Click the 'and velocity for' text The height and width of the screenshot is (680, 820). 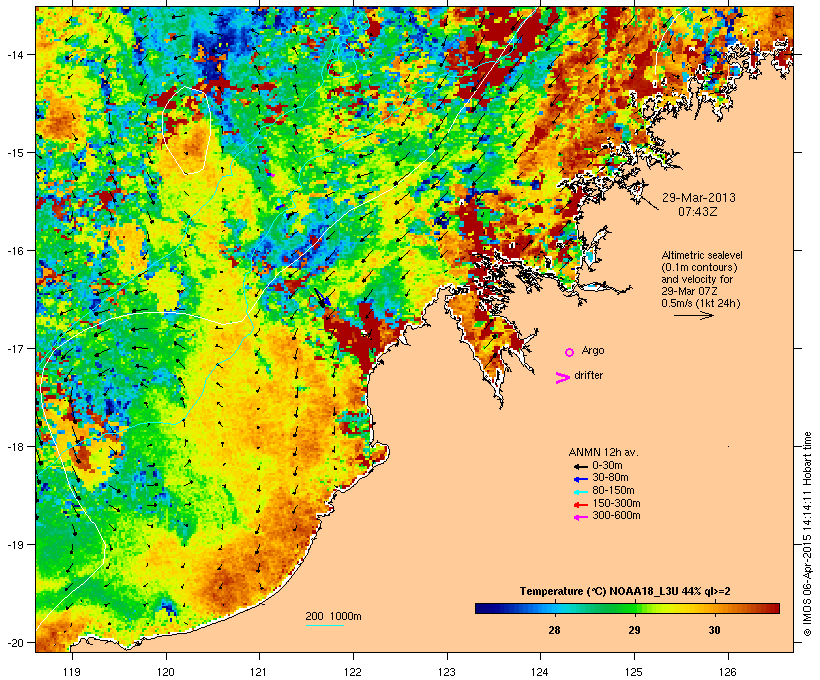697,279
